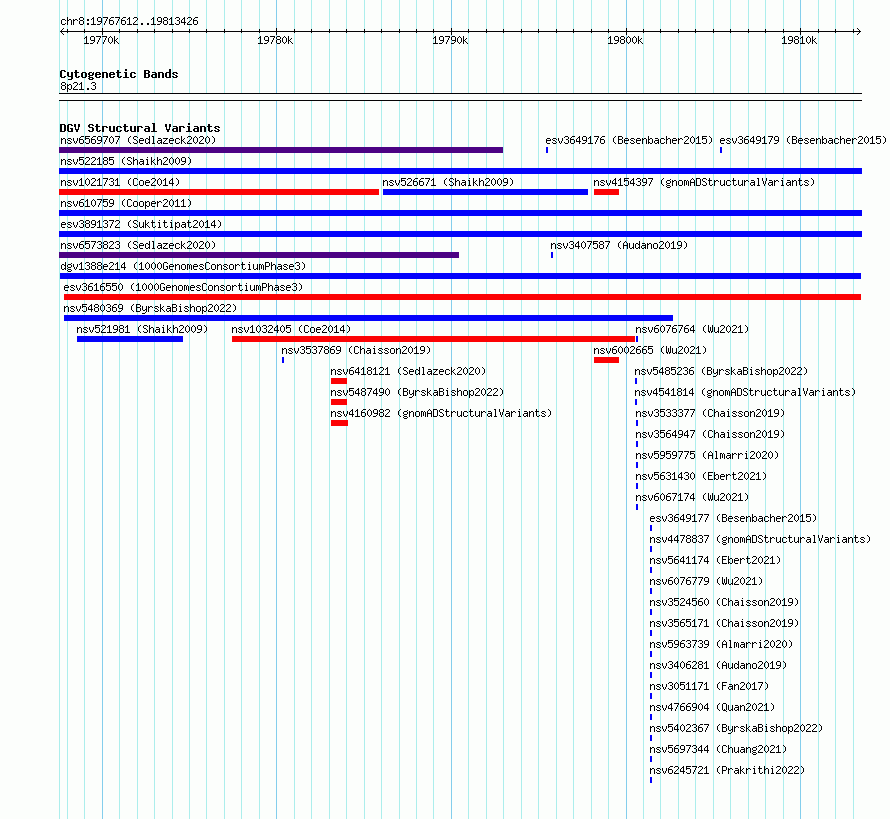
Task: Open nsv3564947 (Chaisson2019) label
Action: pyautogui.click(x=710, y=434)
